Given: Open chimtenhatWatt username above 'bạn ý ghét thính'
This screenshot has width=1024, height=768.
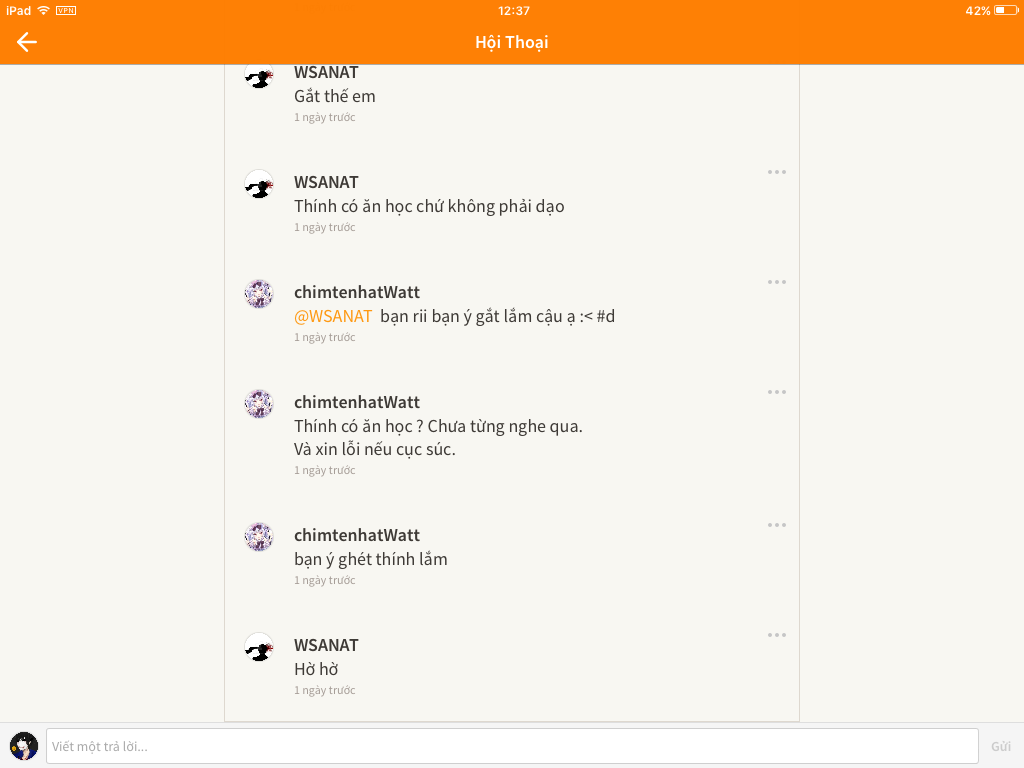Looking at the screenshot, I should 357,536.
